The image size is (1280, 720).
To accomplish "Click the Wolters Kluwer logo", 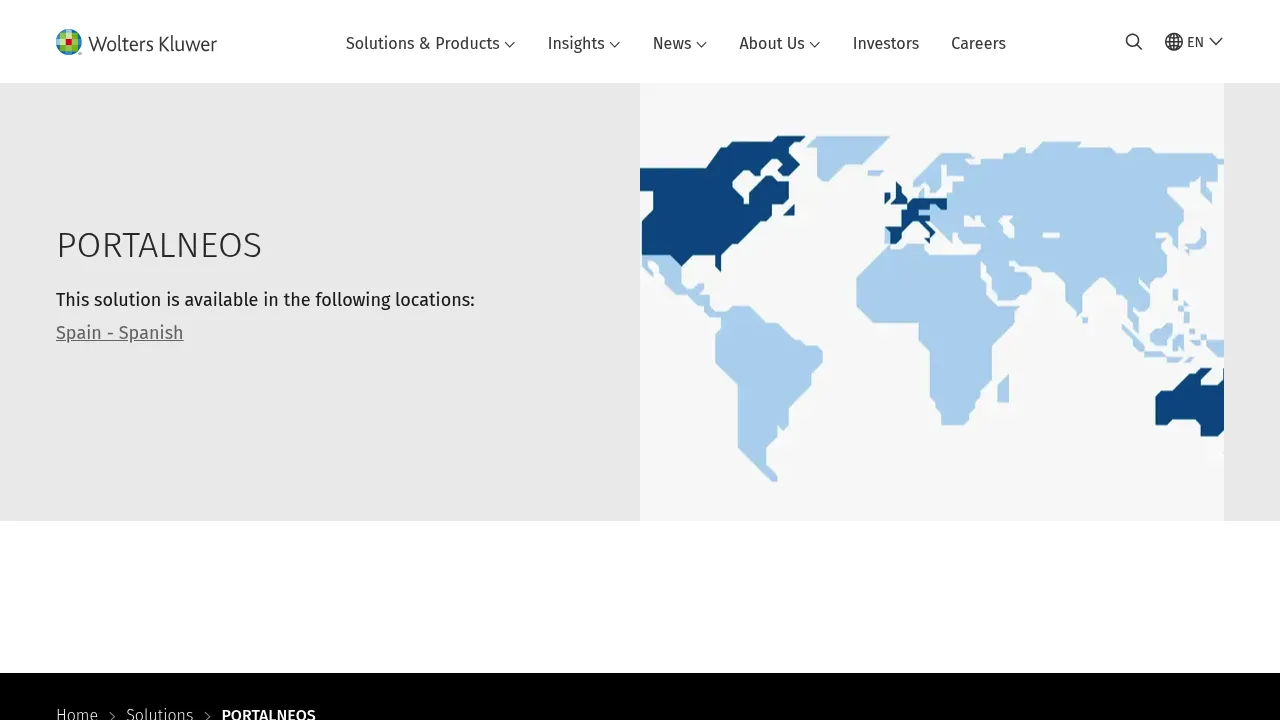I will tap(136, 42).
